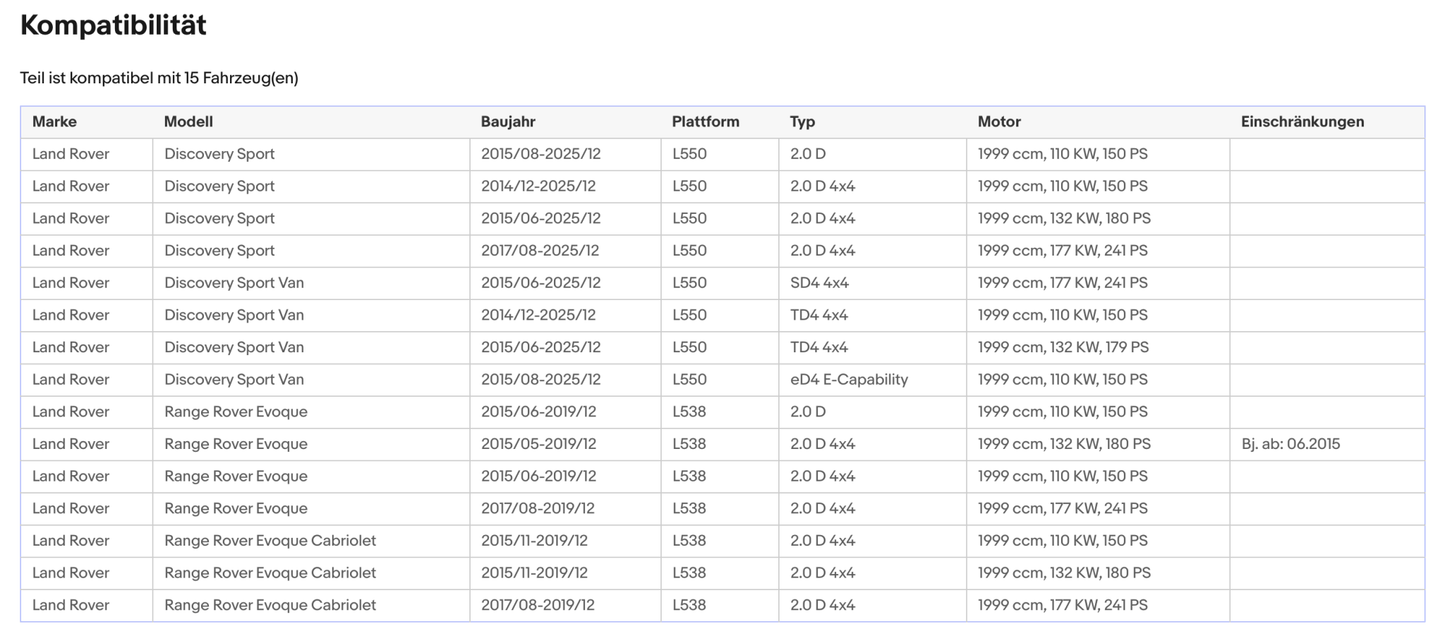The height and width of the screenshot is (629, 1445).
Task: Select the 'Bj. ab: 06.2015' restriction cell
Action: 1290,444
